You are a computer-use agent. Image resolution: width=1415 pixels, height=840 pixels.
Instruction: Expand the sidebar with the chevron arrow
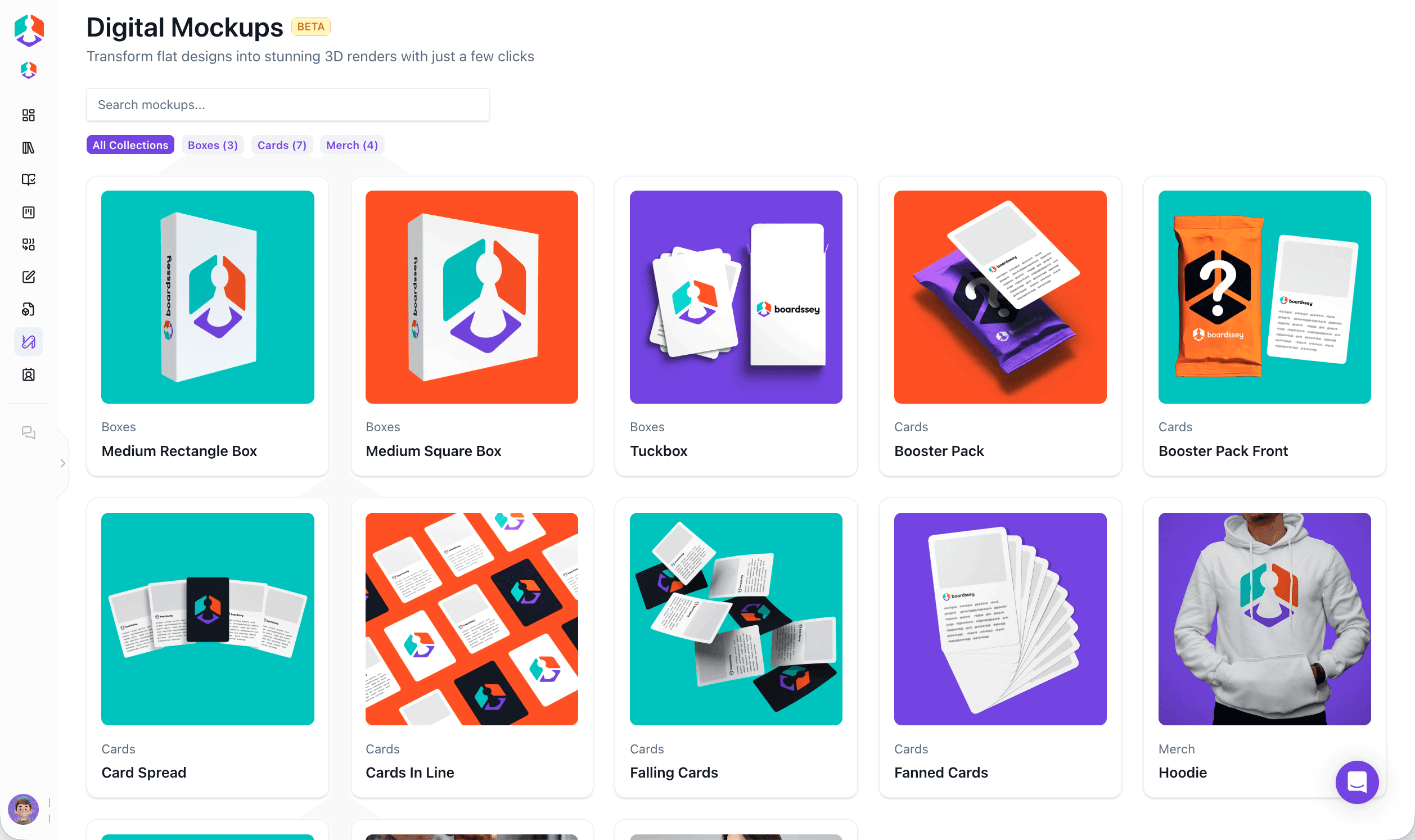point(63,464)
